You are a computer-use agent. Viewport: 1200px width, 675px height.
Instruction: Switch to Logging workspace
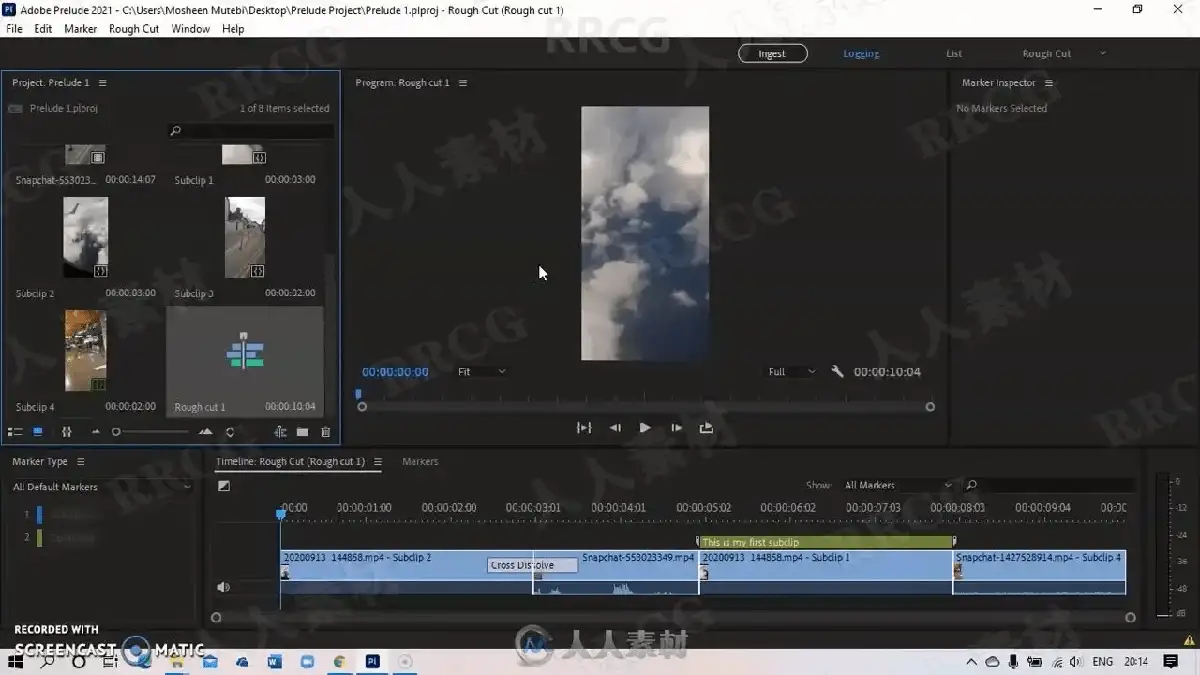tap(861, 53)
